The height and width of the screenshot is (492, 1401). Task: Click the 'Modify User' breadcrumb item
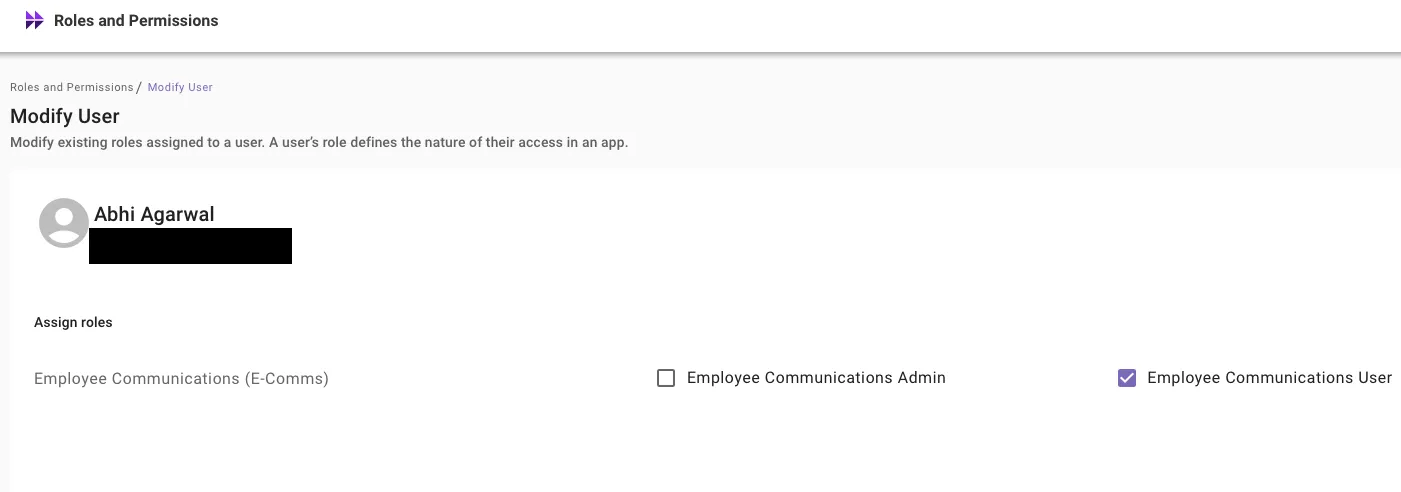pyautogui.click(x=180, y=87)
